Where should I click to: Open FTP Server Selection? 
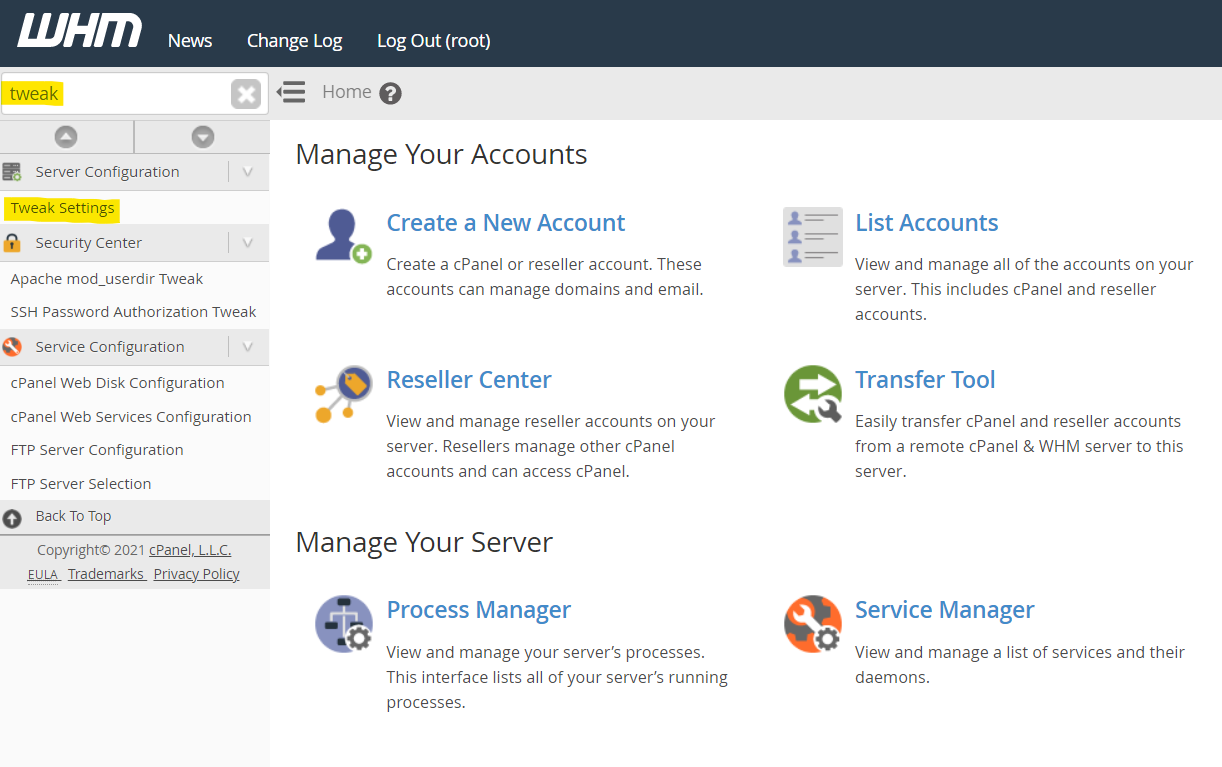pyautogui.click(x=81, y=484)
